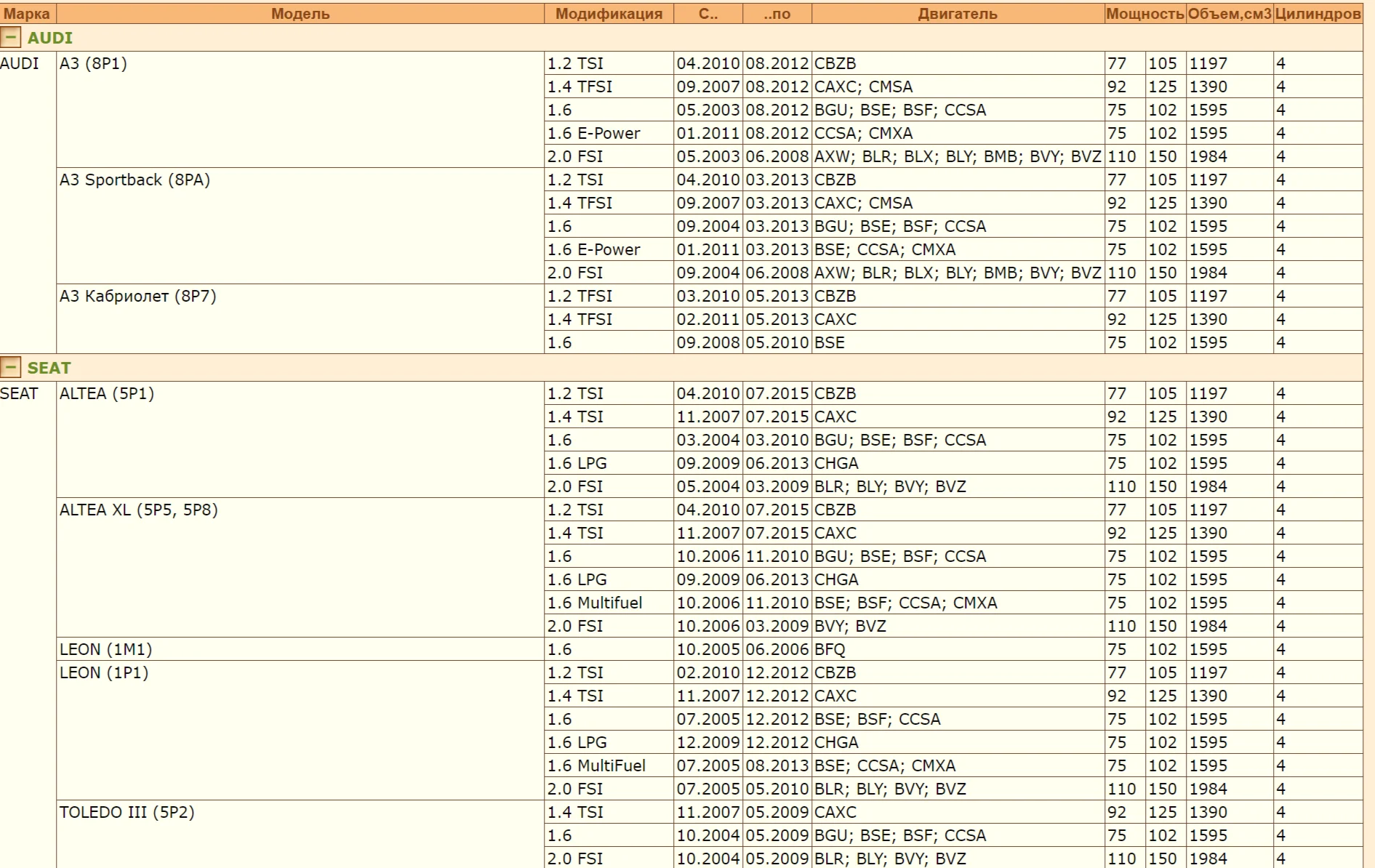Click the Двигатель column header
Image resolution: width=1375 pixels, height=868 pixels.
click(x=958, y=13)
